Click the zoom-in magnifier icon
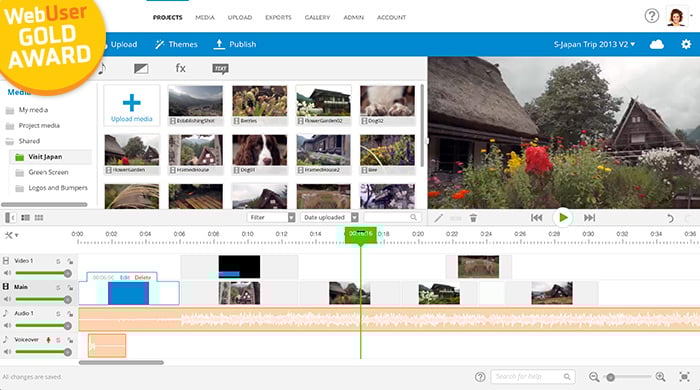This screenshot has height=390, width=700. pyautogui.click(x=661, y=377)
